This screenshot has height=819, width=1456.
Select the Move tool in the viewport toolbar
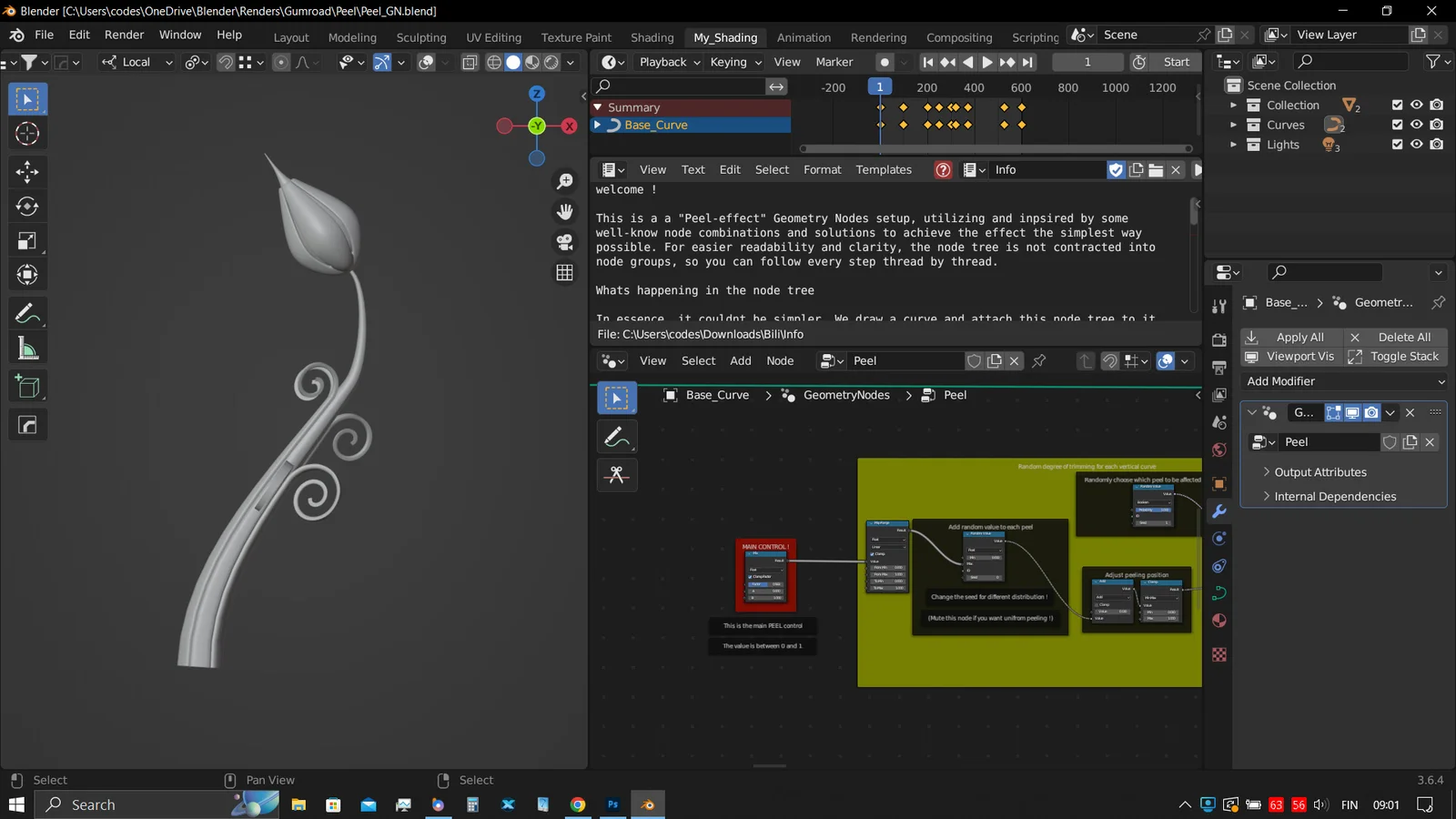tap(27, 170)
